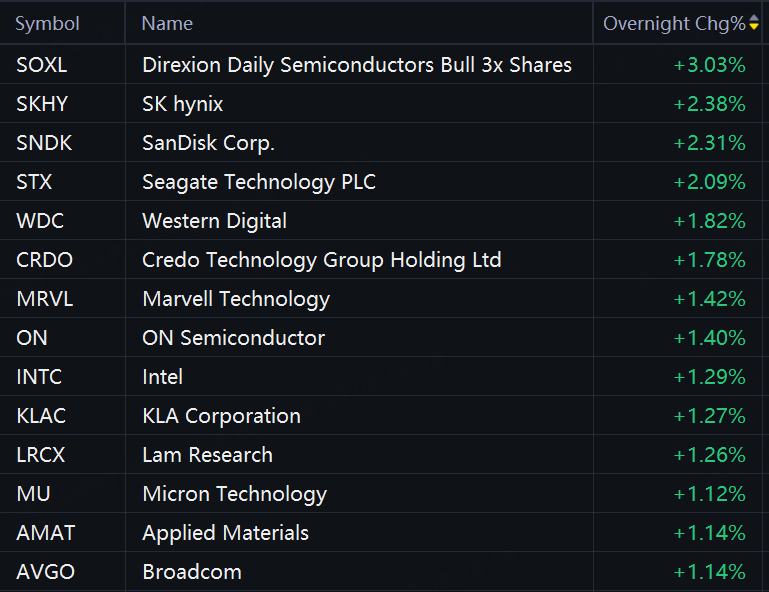Click the Symbol column header

coord(47,24)
